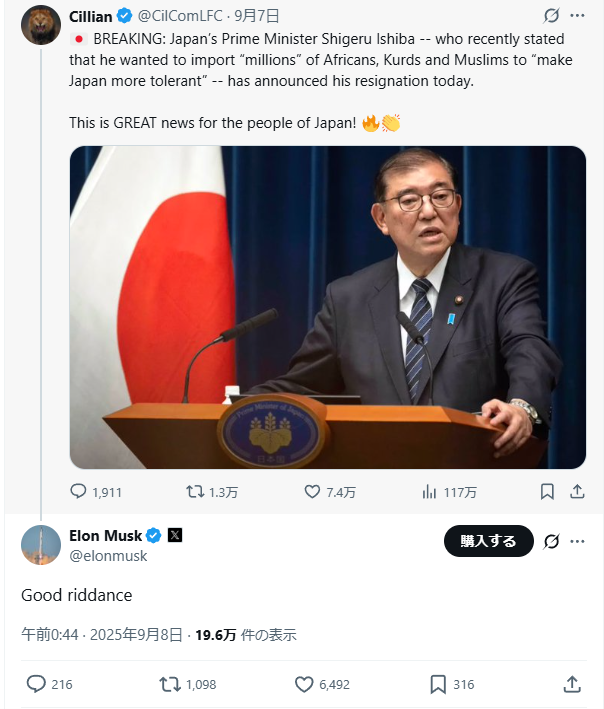
Task: Reply to Cillian's quoted tweet
Action: point(79,491)
